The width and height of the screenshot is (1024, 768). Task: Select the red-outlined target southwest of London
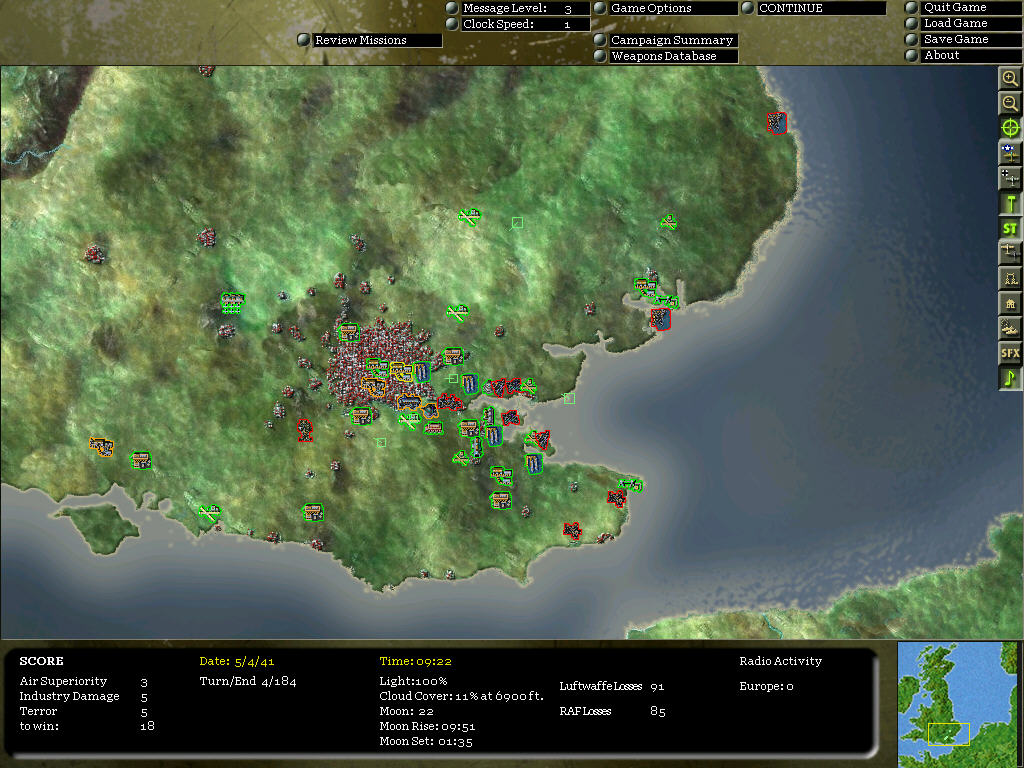304,430
